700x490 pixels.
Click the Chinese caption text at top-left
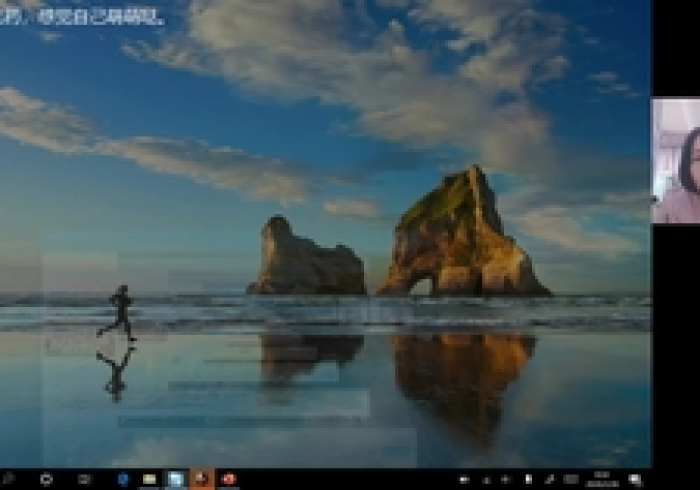tap(82, 18)
